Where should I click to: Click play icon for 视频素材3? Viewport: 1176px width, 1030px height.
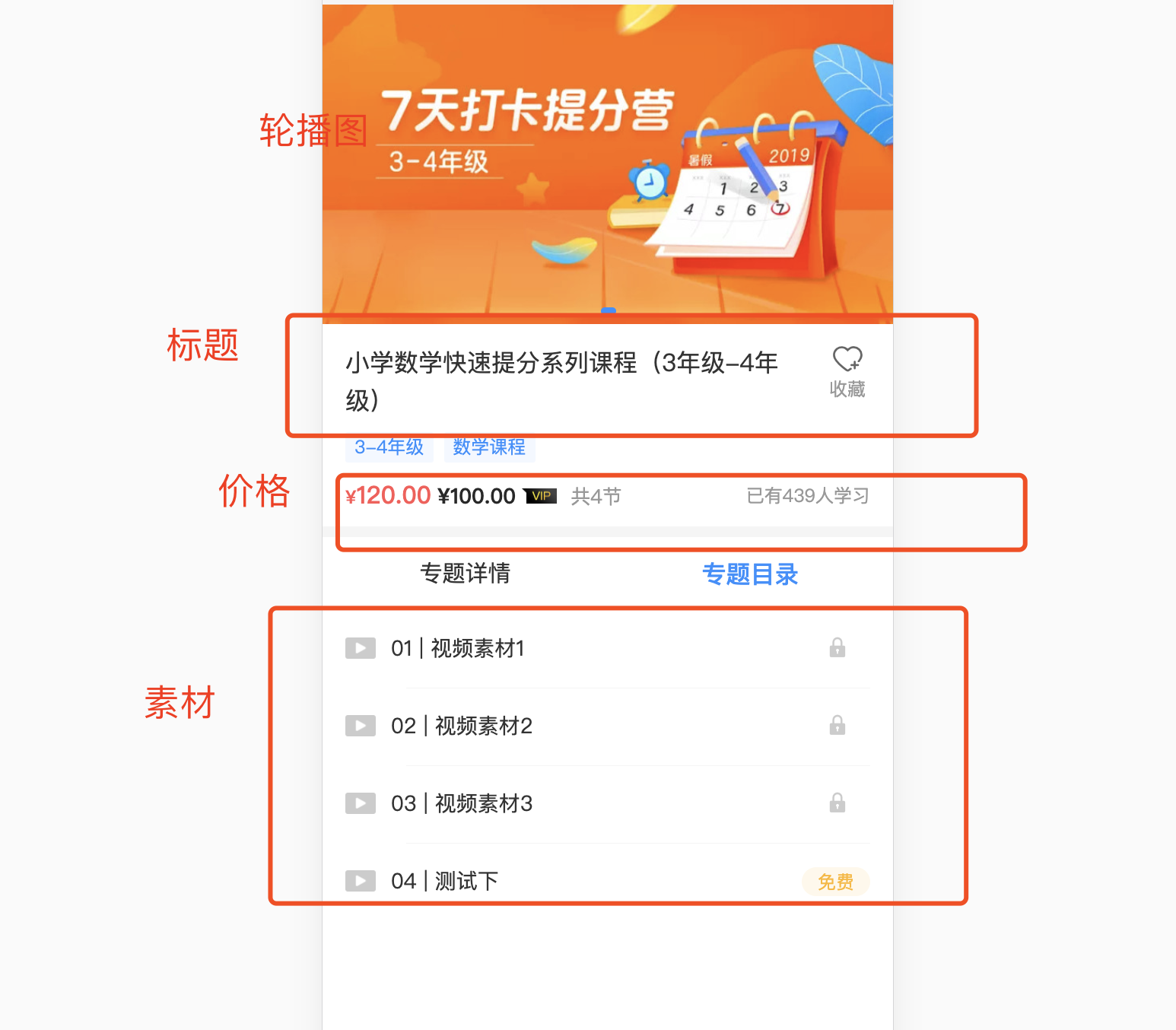click(x=361, y=803)
